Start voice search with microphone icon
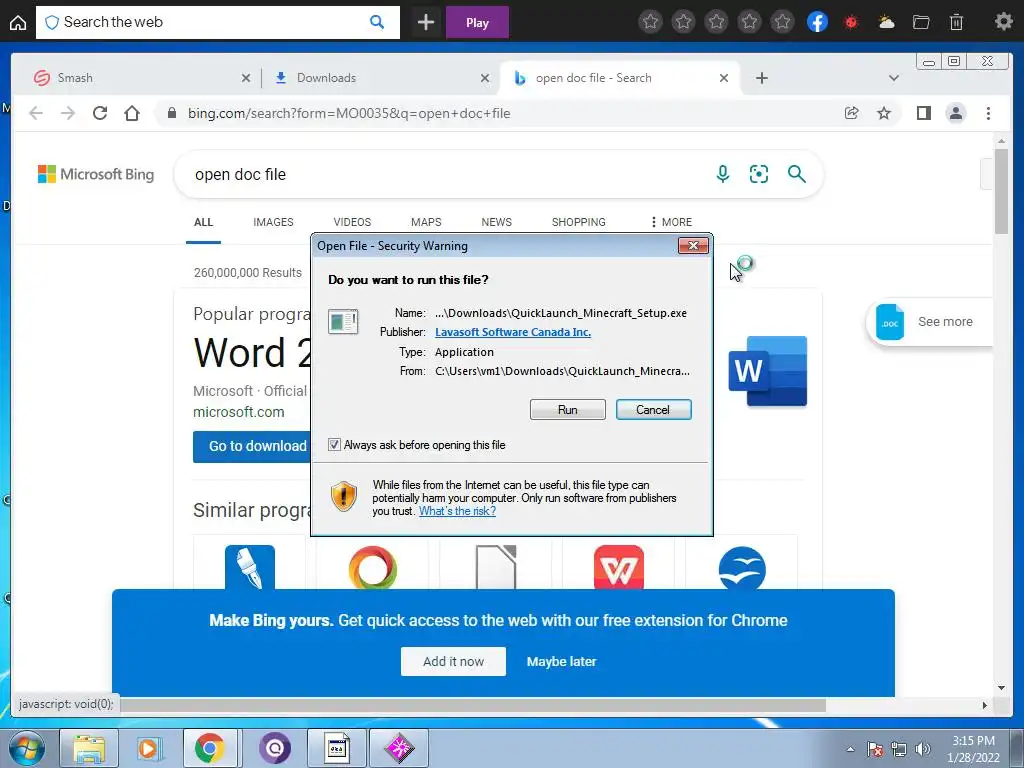 [722, 174]
